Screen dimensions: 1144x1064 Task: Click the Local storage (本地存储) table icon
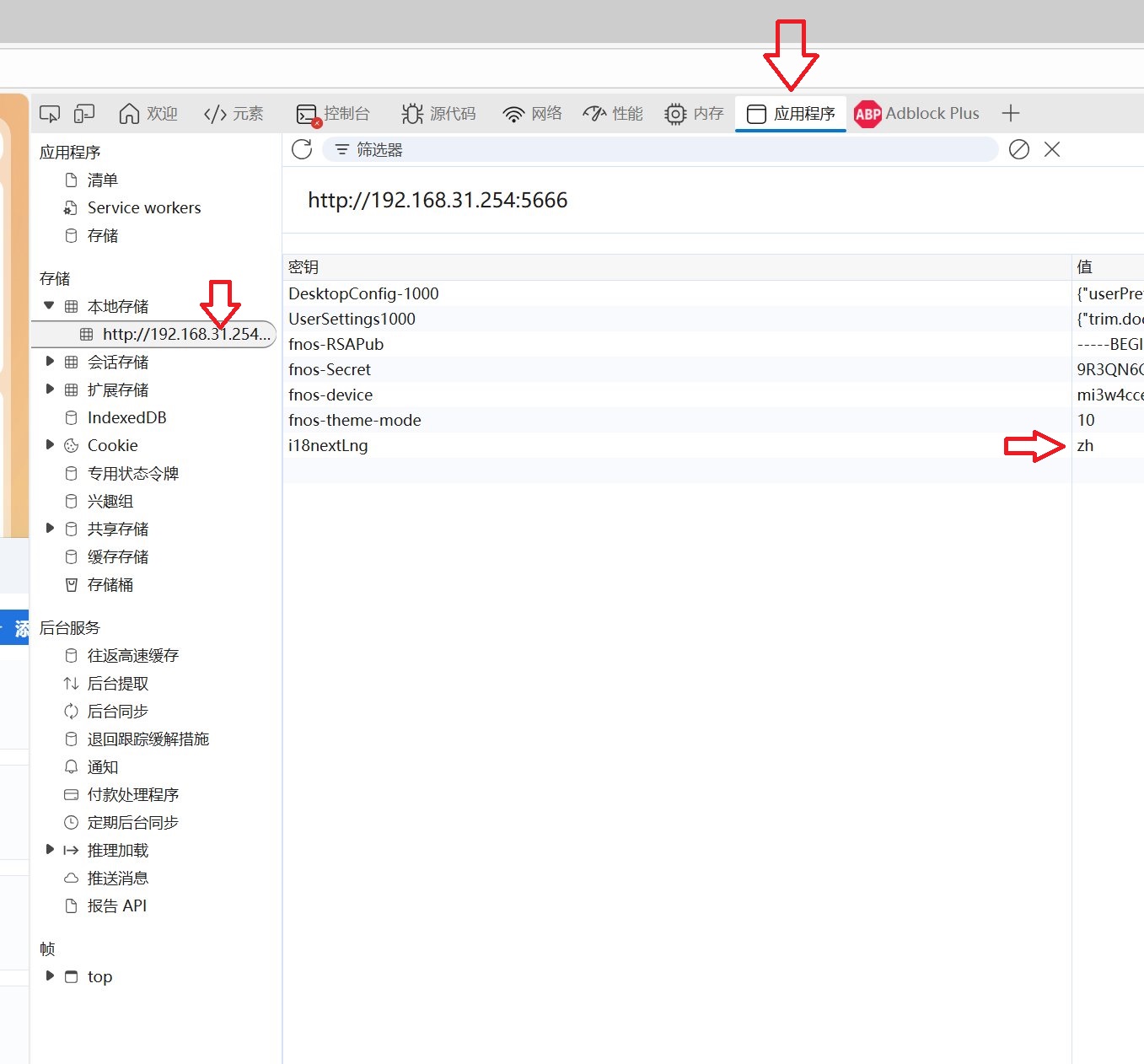coord(72,307)
